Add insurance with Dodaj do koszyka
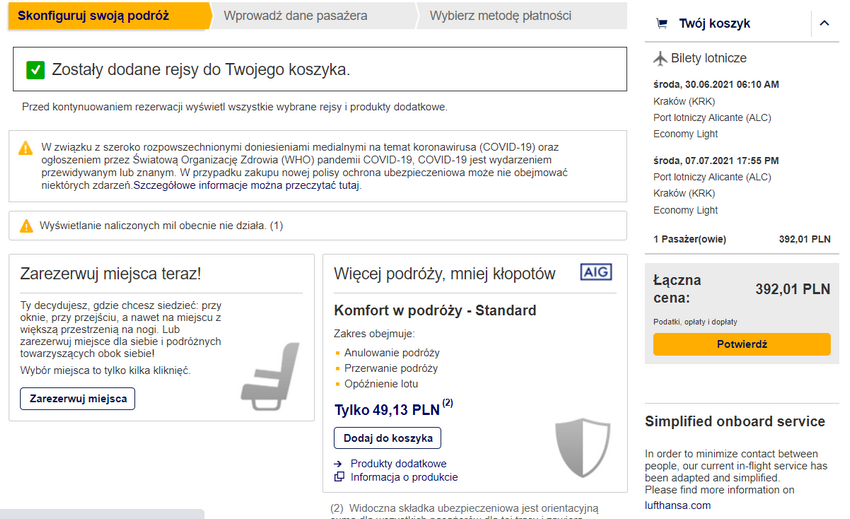The height and width of the screenshot is (519, 850). click(x=388, y=438)
